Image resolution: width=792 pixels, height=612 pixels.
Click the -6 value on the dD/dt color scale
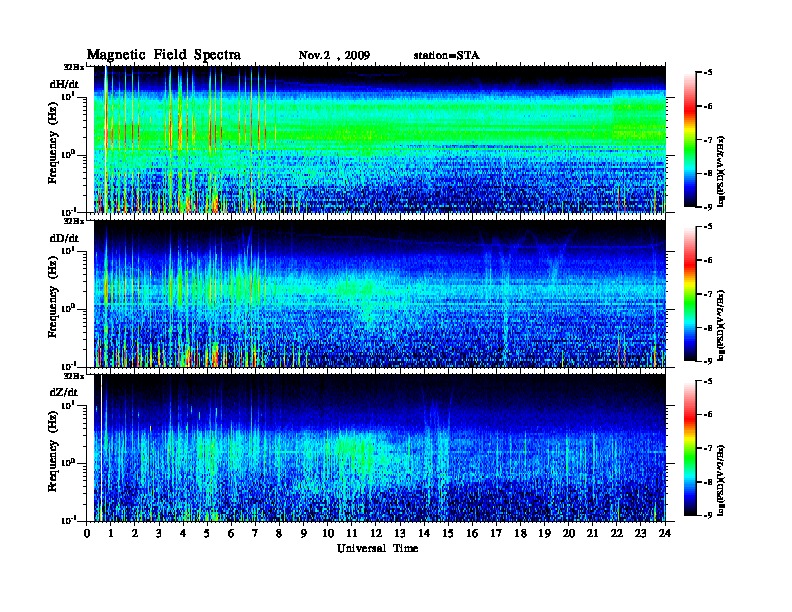[x=708, y=261]
